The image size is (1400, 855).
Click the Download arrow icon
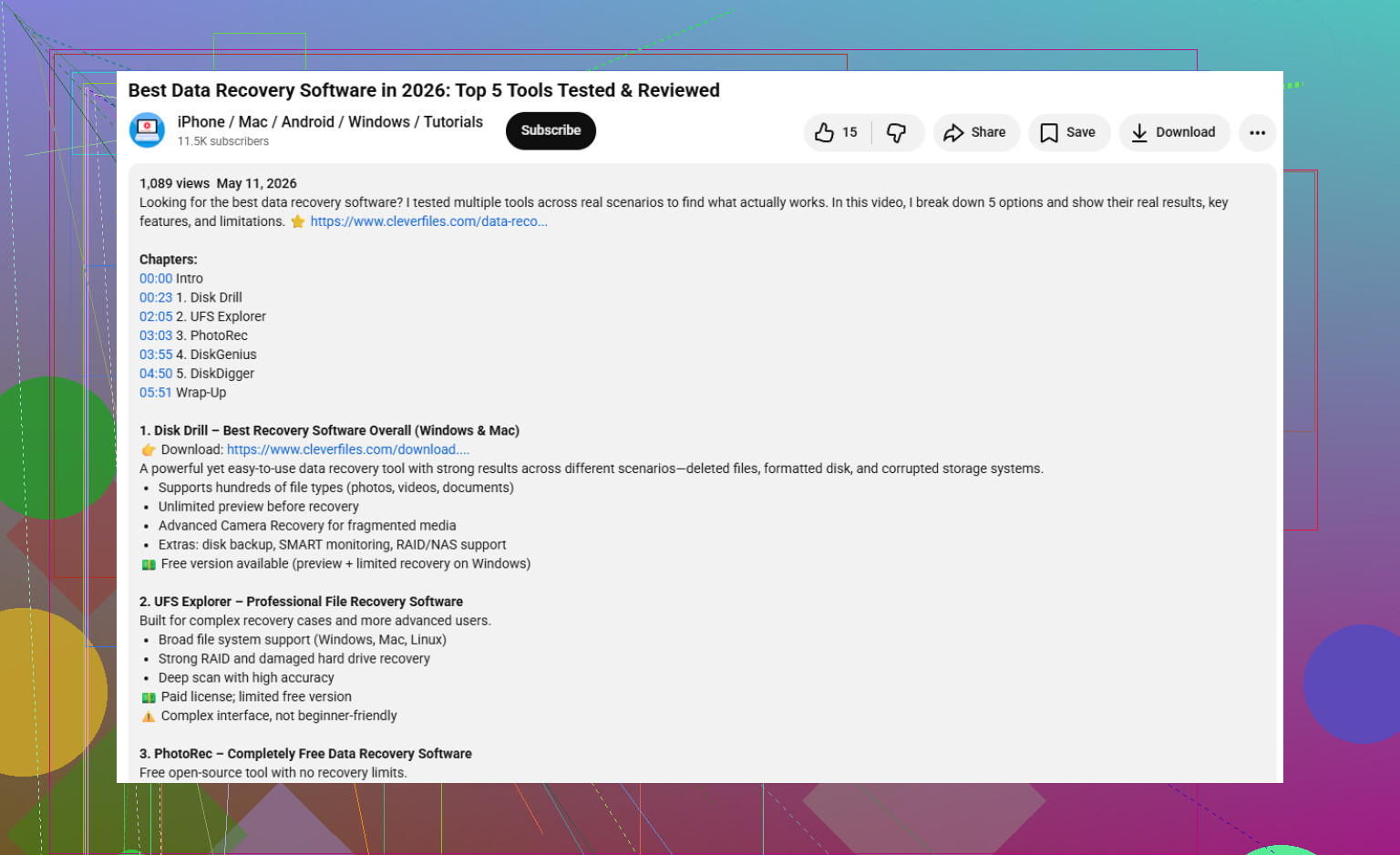point(1139,133)
